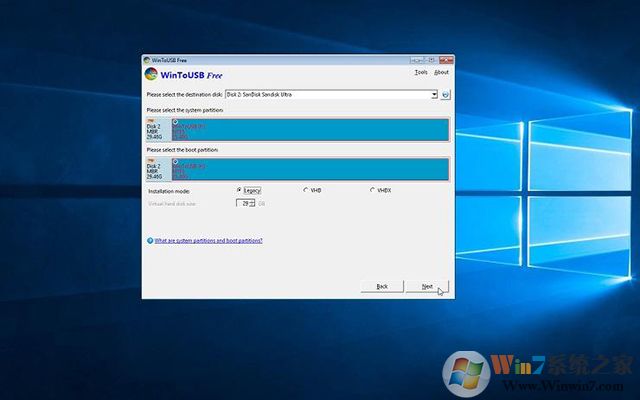Select the system partition radio button
The width and height of the screenshot is (640, 400).
(x=175, y=121)
